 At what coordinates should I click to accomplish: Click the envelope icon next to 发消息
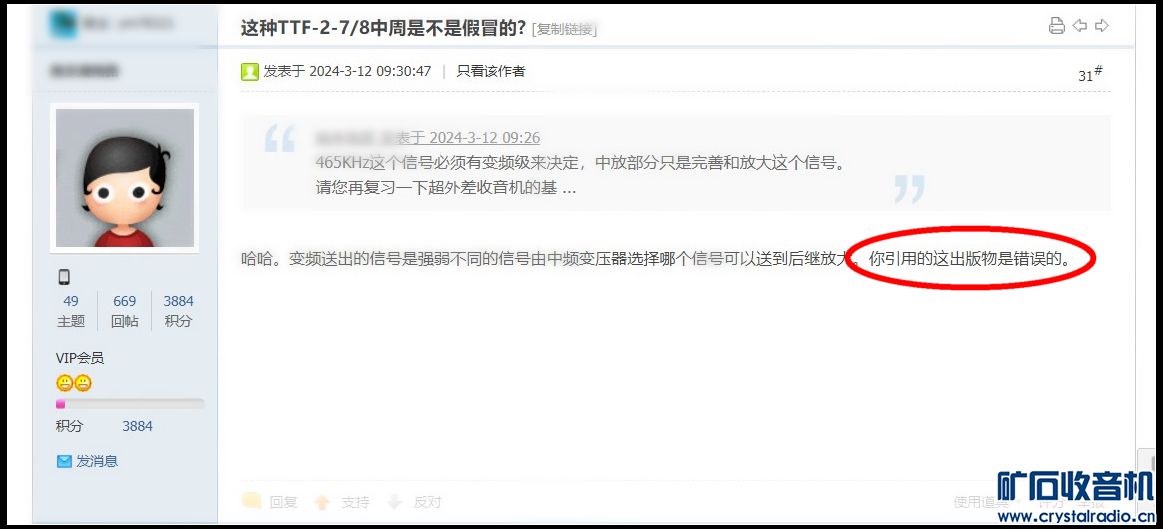(x=65, y=461)
